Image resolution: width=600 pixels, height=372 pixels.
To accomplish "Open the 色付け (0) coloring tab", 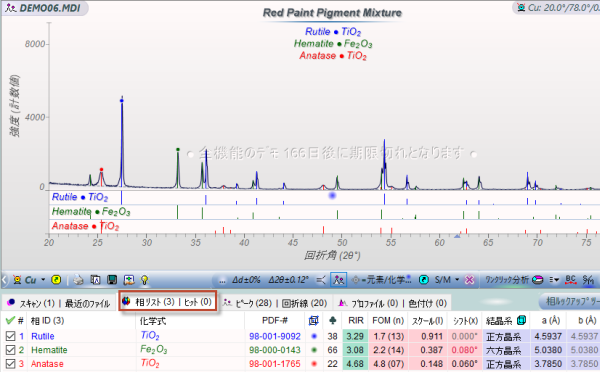I will (x=428, y=303).
